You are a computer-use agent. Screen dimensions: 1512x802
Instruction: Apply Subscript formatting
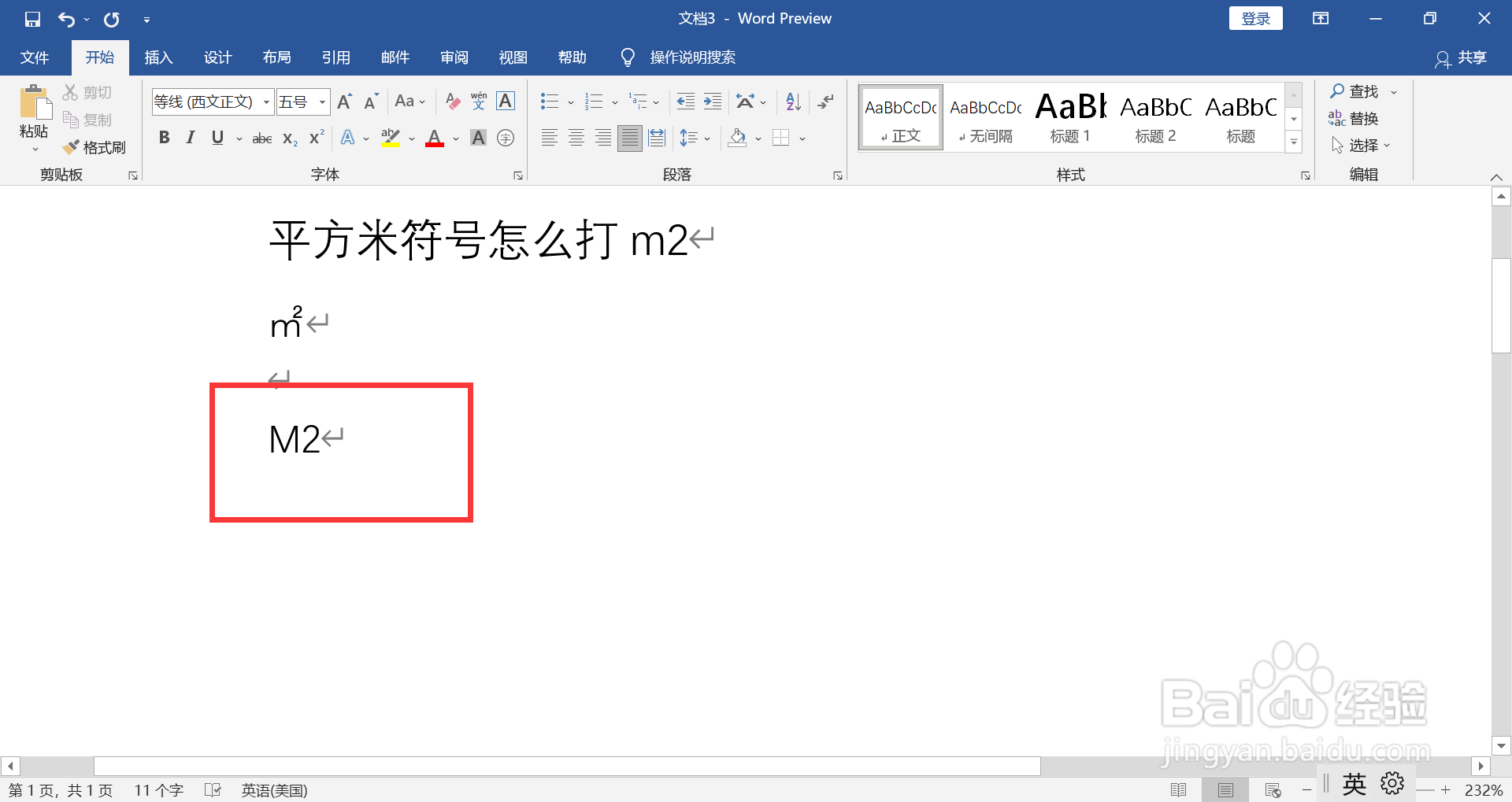288,138
